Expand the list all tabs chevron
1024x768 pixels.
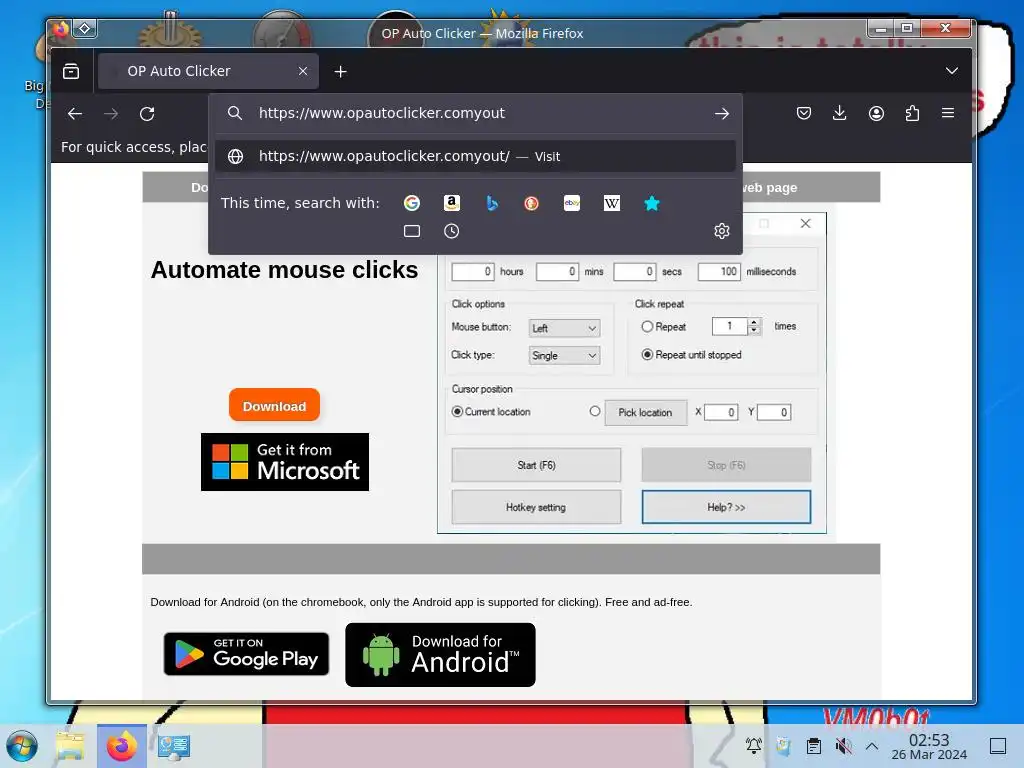tap(952, 71)
